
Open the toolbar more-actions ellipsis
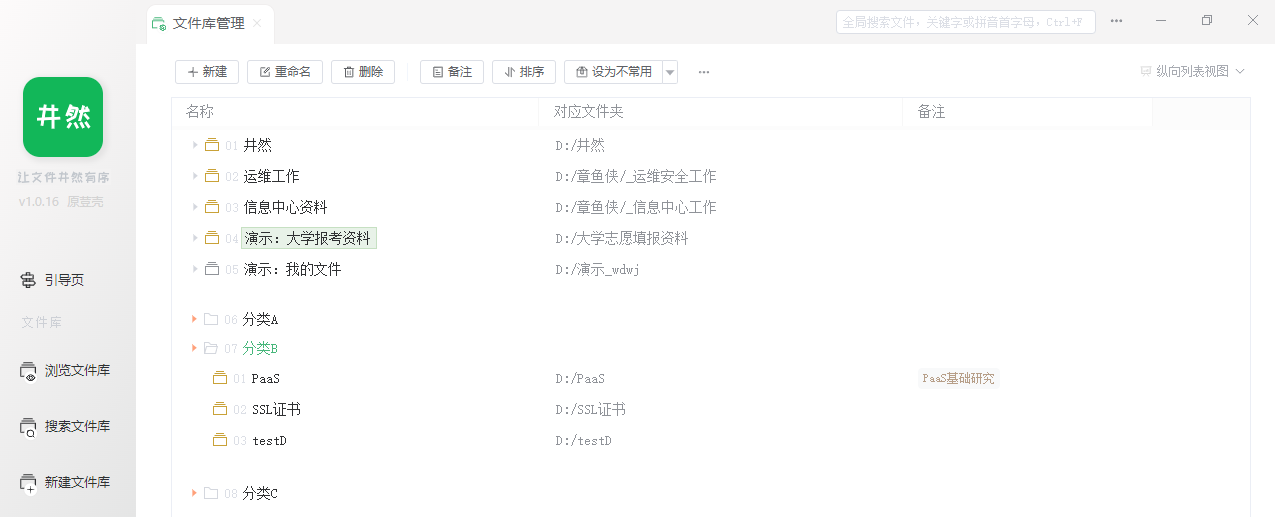click(x=704, y=72)
